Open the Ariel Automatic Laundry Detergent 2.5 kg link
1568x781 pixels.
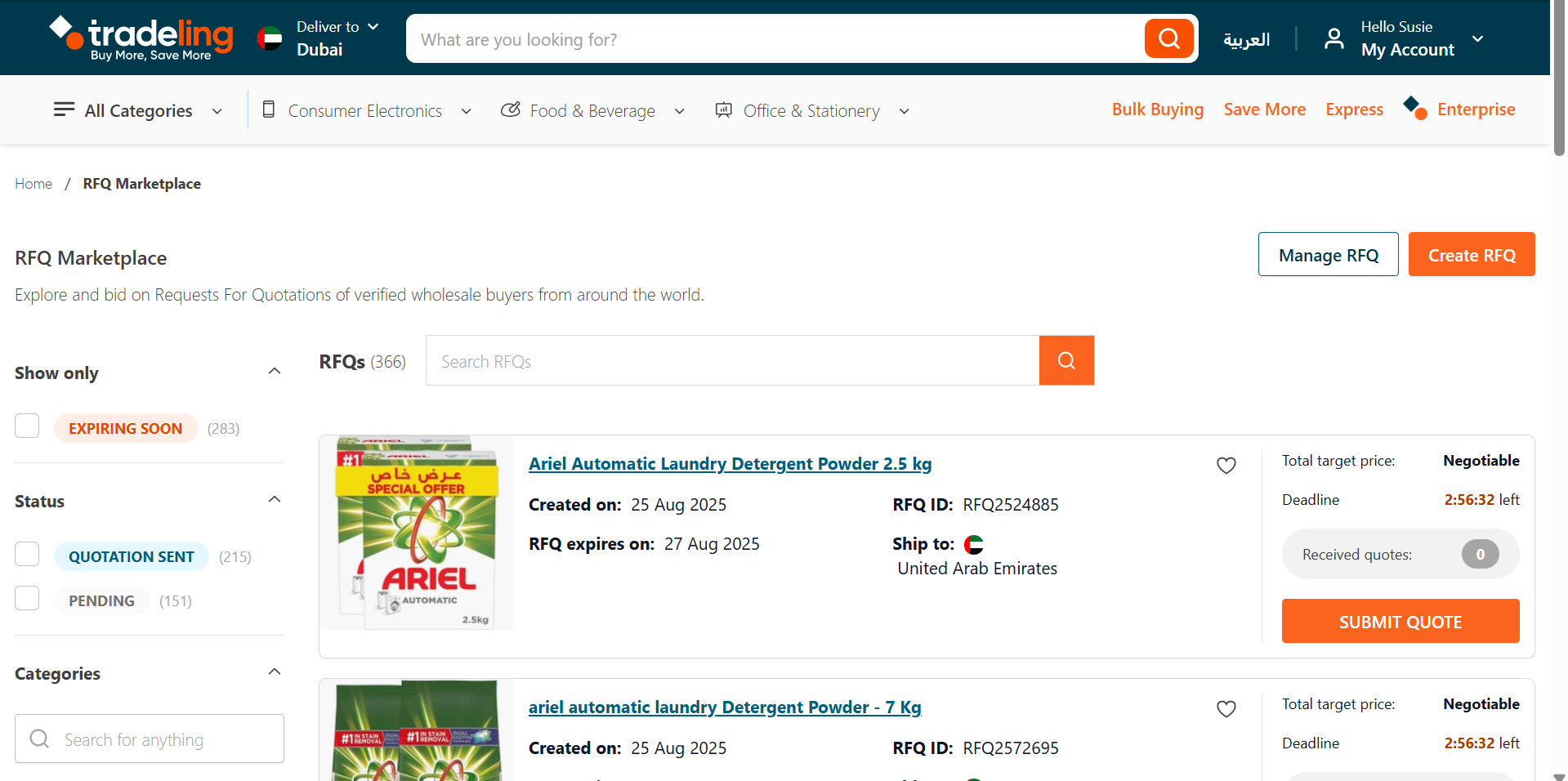[x=730, y=463]
